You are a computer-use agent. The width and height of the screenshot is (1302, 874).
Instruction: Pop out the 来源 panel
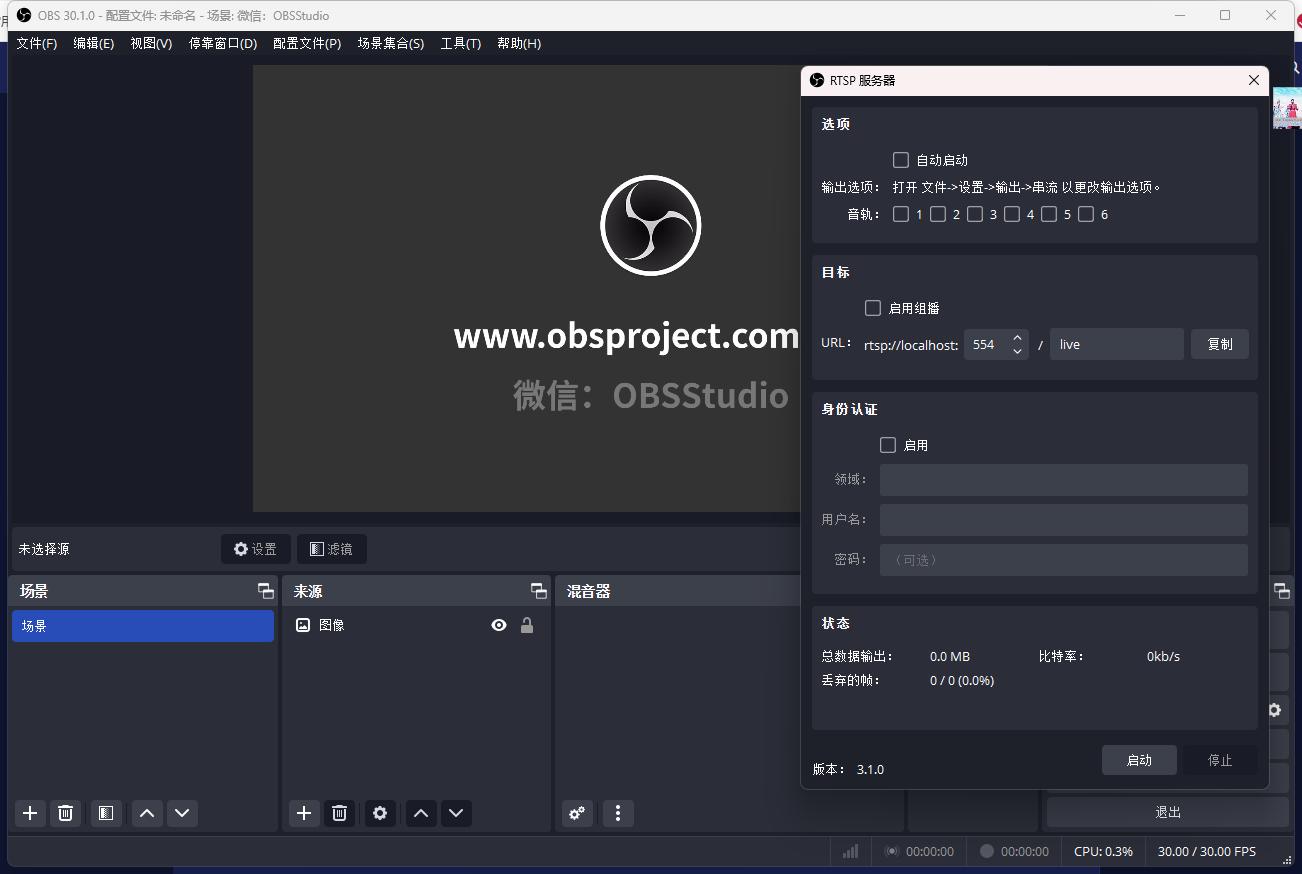point(539,590)
